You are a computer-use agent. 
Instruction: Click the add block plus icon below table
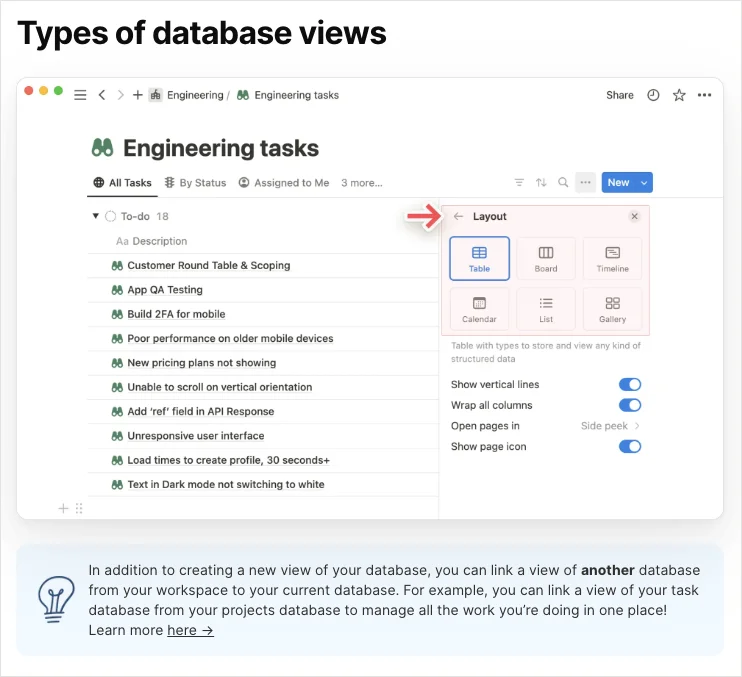(x=63, y=509)
